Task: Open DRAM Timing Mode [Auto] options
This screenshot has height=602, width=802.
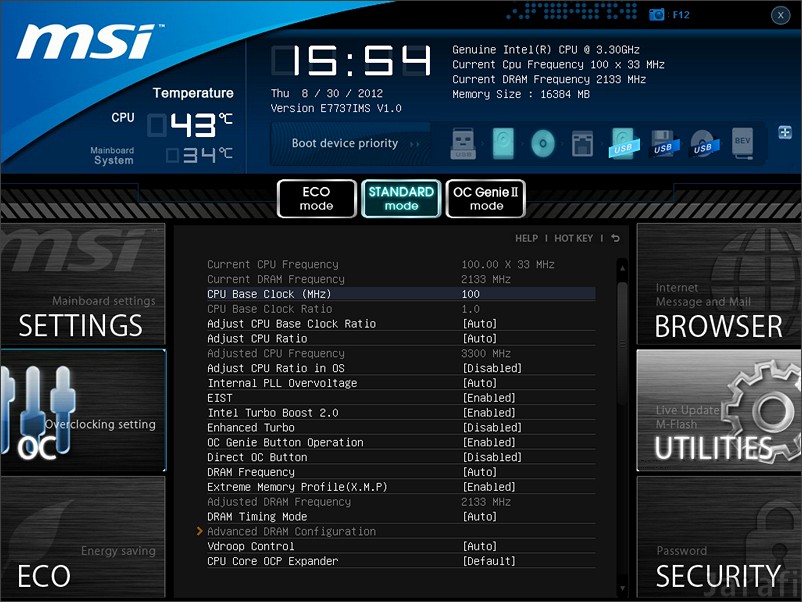Action: (x=480, y=517)
